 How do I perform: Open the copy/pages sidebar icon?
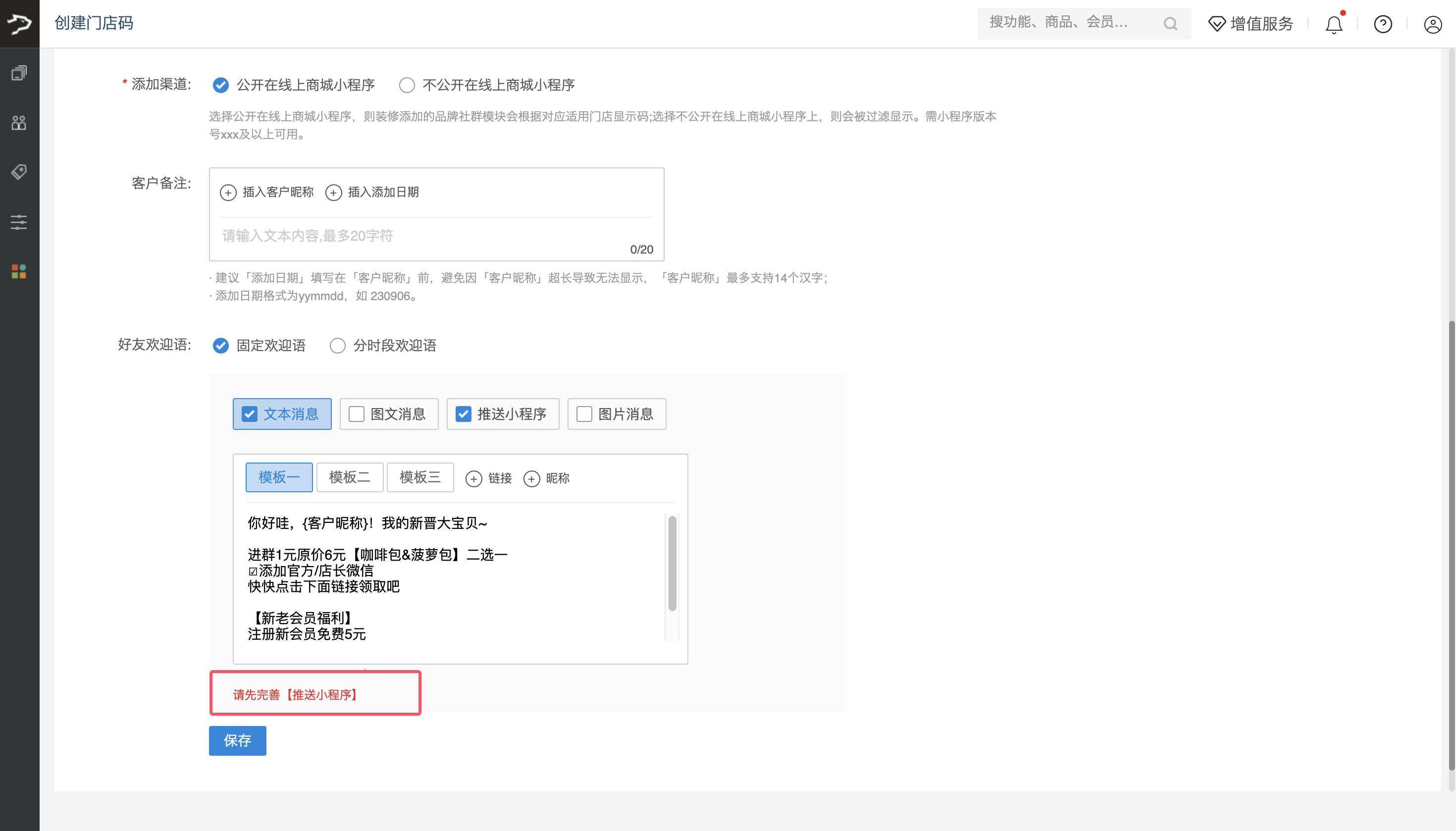(19, 73)
